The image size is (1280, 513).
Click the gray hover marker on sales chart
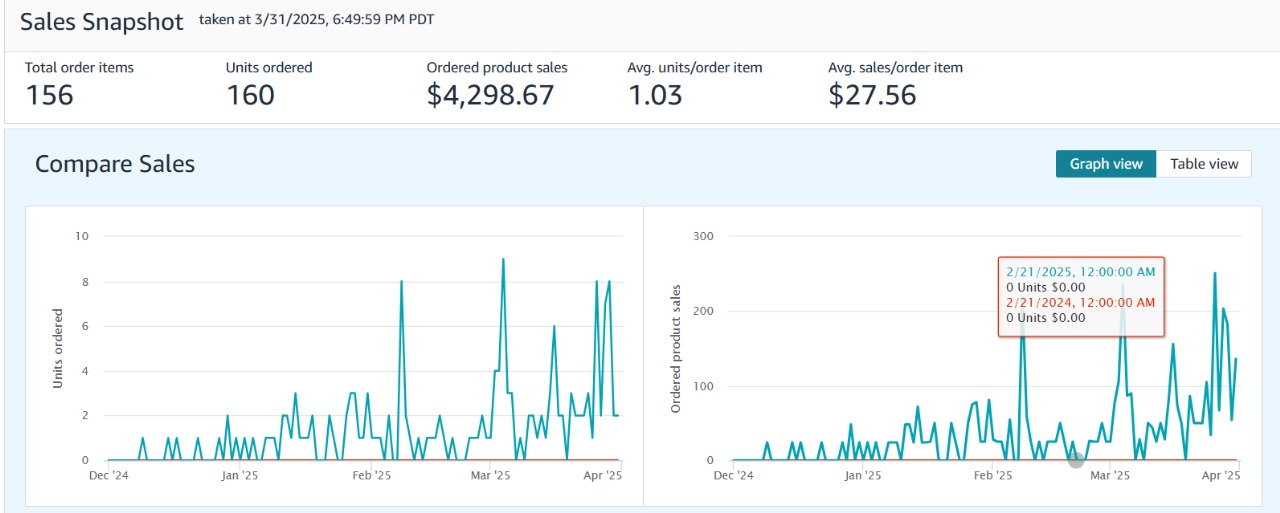click(x=1076, y=459)
